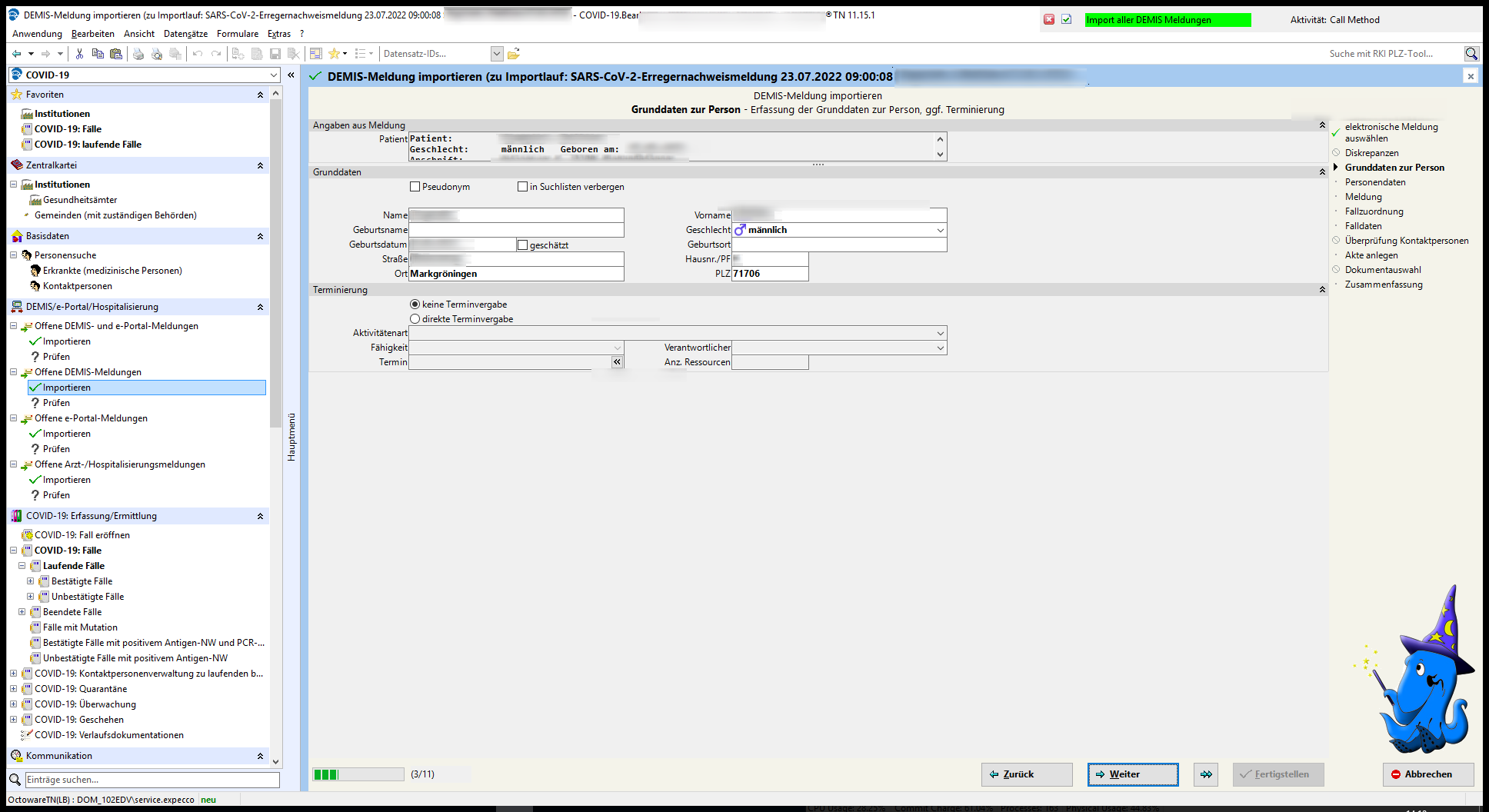Screen dimensions: 1489x812
Task: Click the double-arrow skip forward icon
Action: click(x=1205, y=774)
